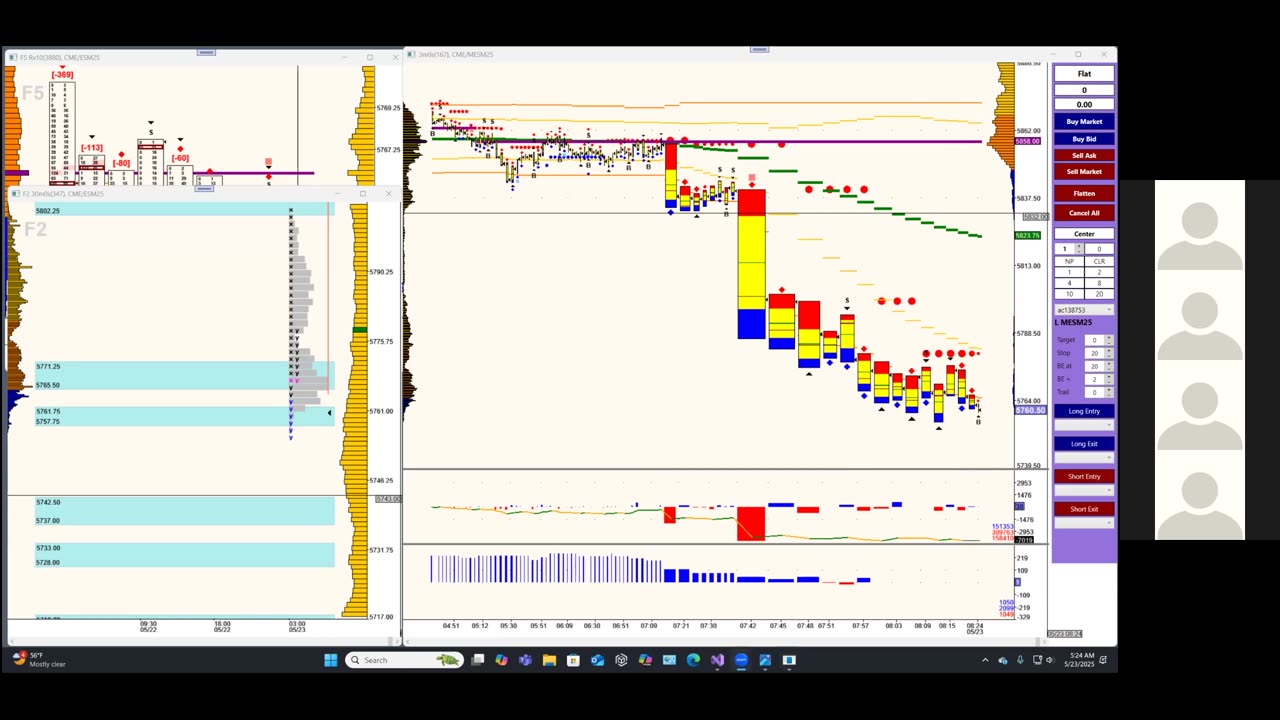Click the NP quantity button
Image resolution: width=1280 pixels, height=720 pixels.
(1068, 261)
